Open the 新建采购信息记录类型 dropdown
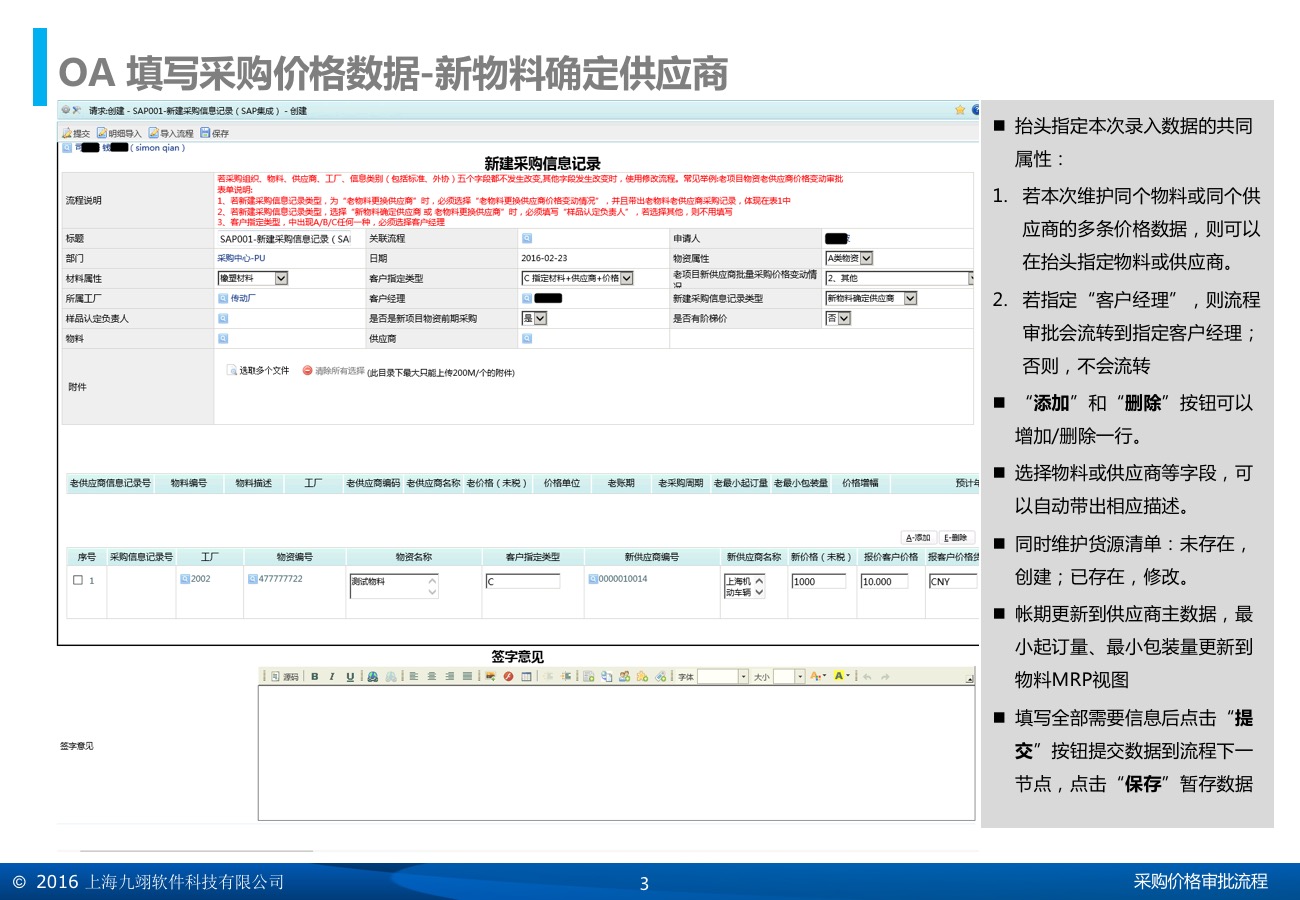 (909, 298)
